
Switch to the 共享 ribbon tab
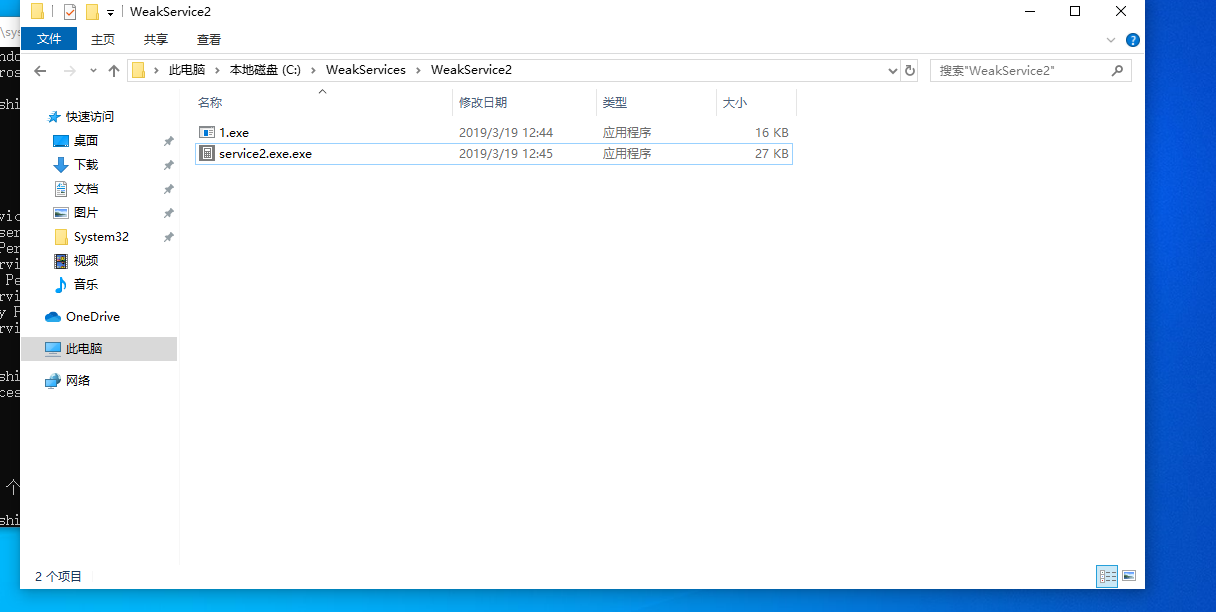click(156, 40)
